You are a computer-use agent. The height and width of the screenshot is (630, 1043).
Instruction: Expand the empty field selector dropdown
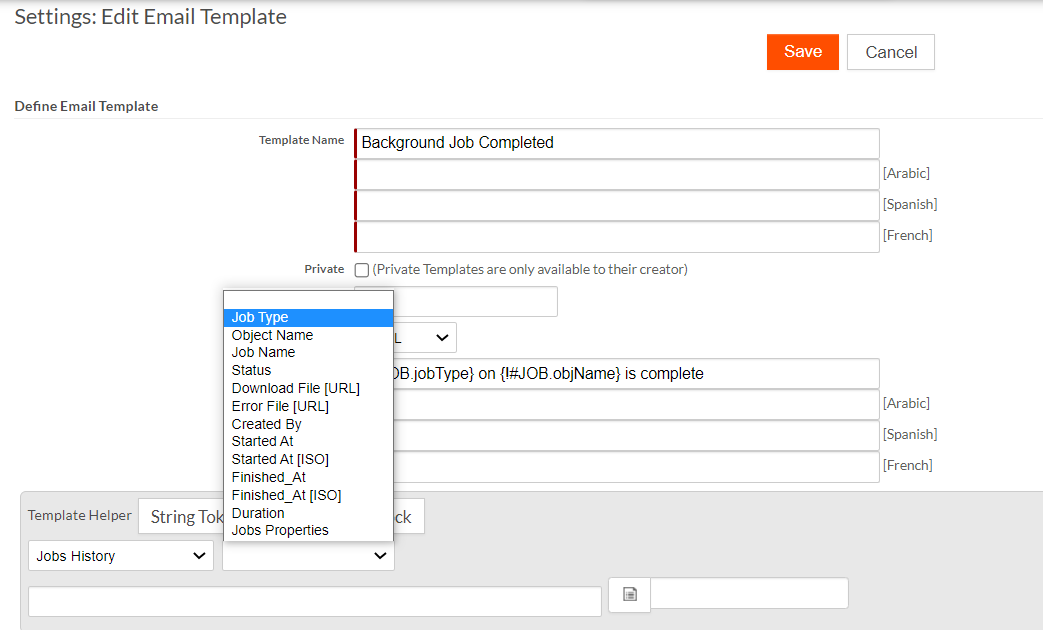tap(308, 555)
